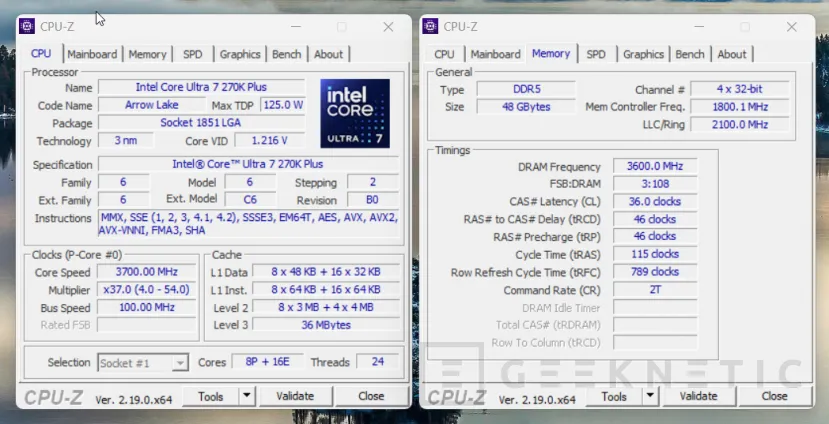Open Bench tab in right window
Screen dimensions: 829x424
(x=690, y=54)
